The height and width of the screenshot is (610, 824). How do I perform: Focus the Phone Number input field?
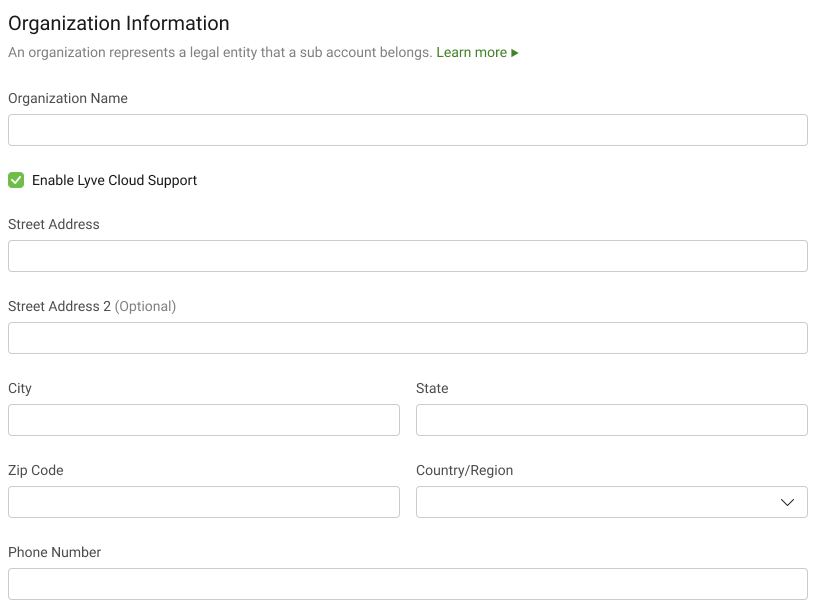point(407,584)
